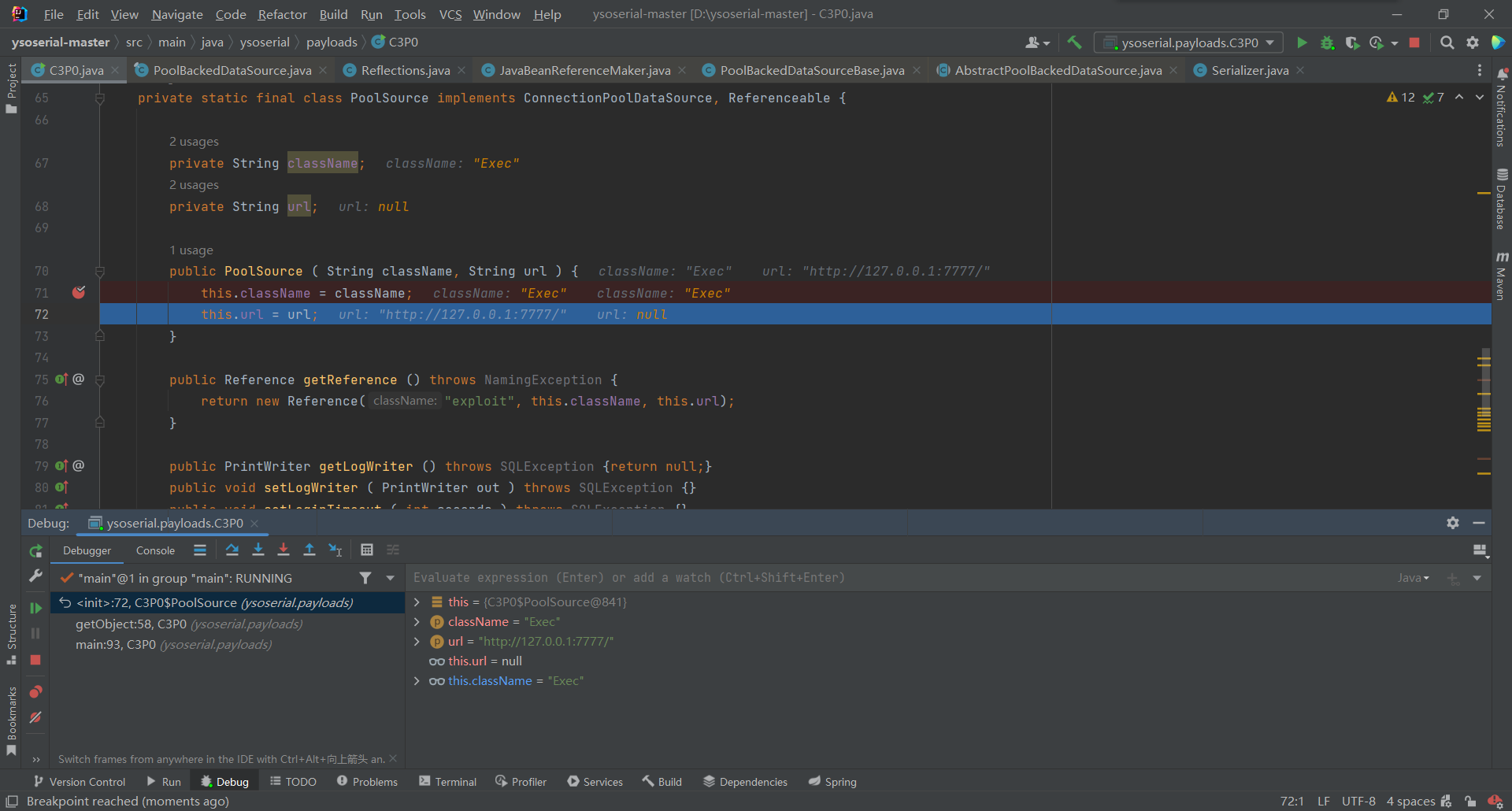The image size is (1512, 811).
Task: Open the user account dropdown
Action: pos(1037,43)
